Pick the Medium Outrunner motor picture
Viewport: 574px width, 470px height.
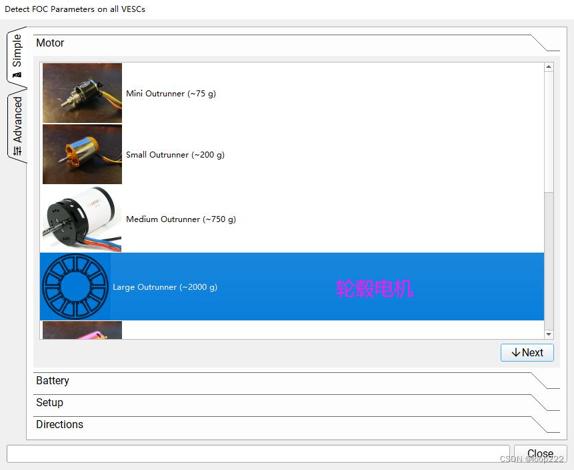[82, 219]
